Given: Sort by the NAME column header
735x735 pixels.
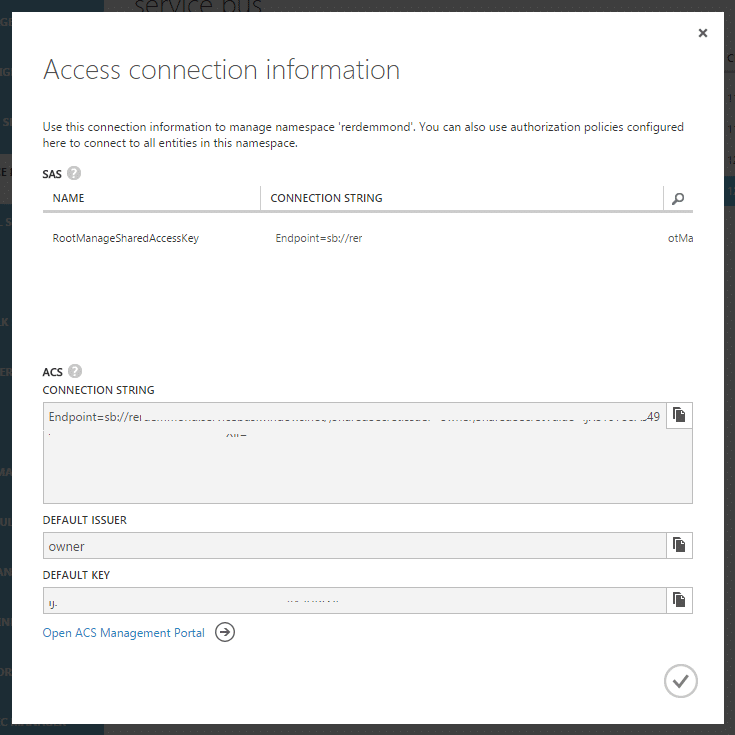Looking at the screenshot, I should coord(68,198).
